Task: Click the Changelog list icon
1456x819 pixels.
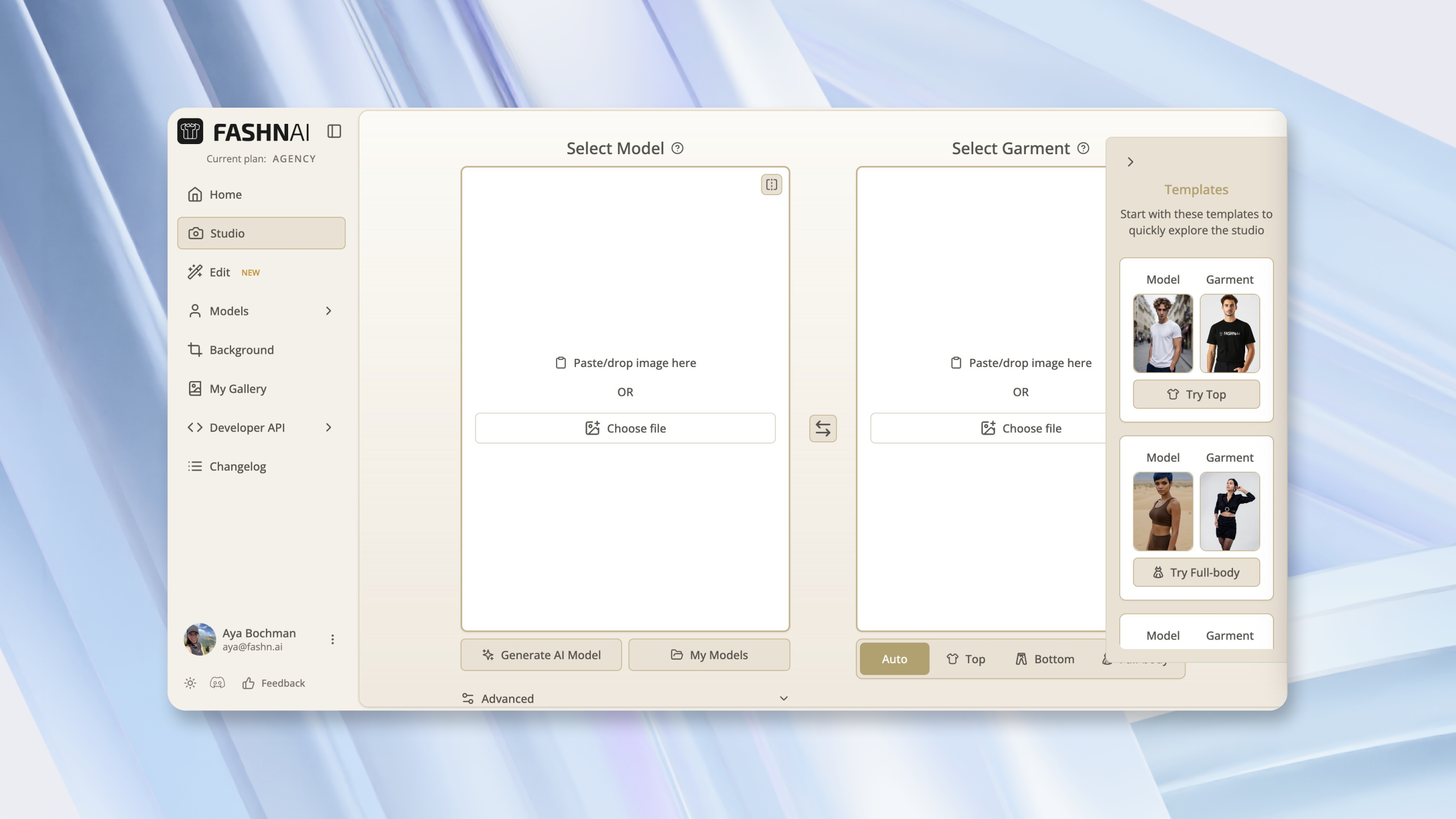Action: coord(195,466)
